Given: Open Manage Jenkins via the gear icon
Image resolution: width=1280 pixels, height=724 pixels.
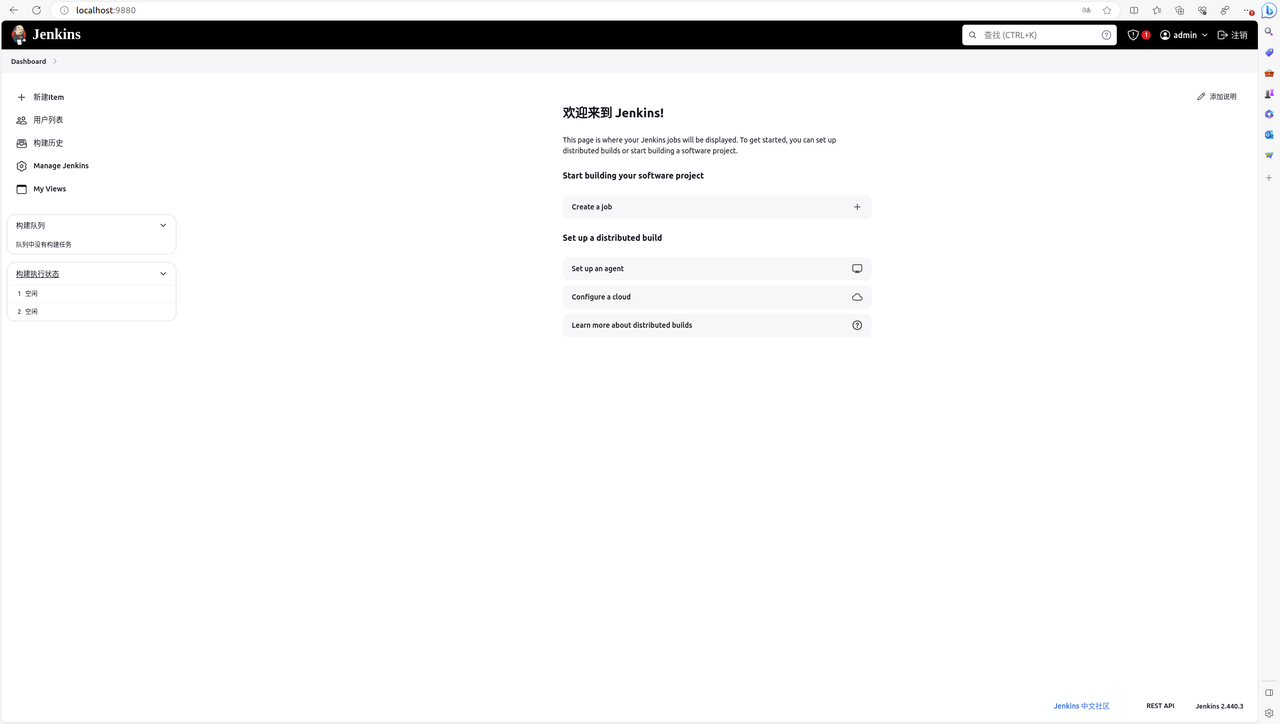Looking at the screenshot, I should click(x=21, y=165).
